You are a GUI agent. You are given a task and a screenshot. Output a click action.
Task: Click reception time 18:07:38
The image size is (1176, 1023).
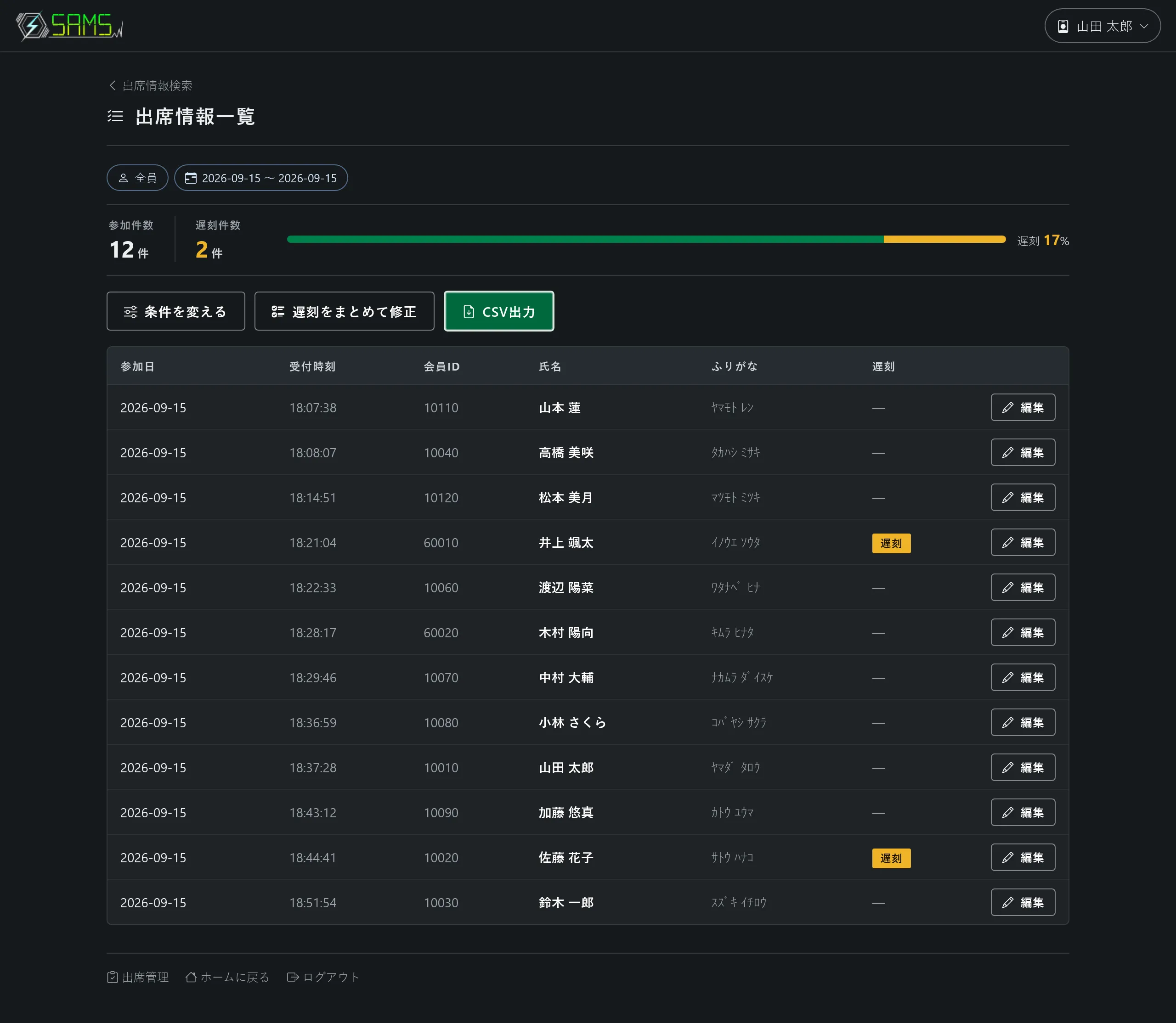(312, 408)
